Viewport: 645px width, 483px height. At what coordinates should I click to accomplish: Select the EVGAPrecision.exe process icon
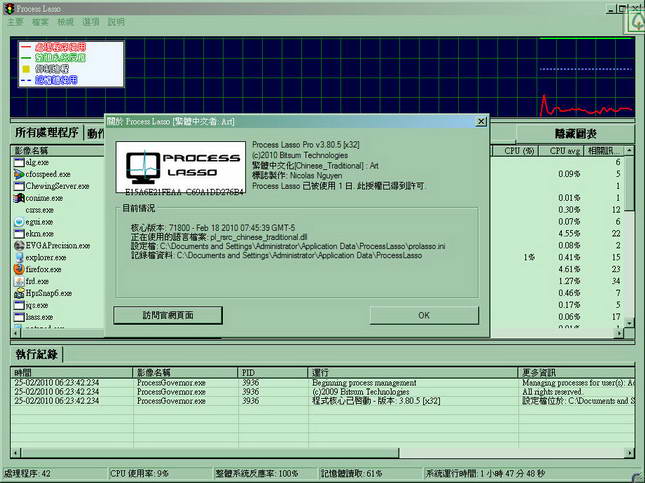point(19,245)
